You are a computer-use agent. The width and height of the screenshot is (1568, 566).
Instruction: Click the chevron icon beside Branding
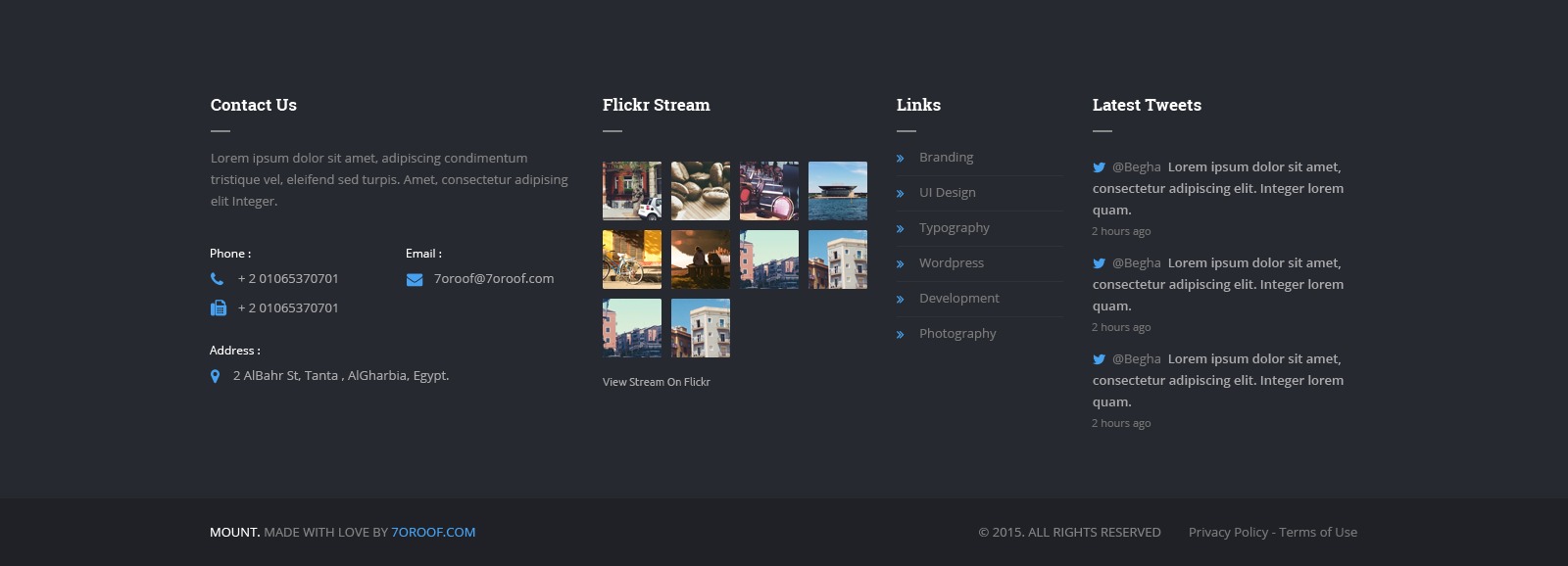[x=900, y=159]
